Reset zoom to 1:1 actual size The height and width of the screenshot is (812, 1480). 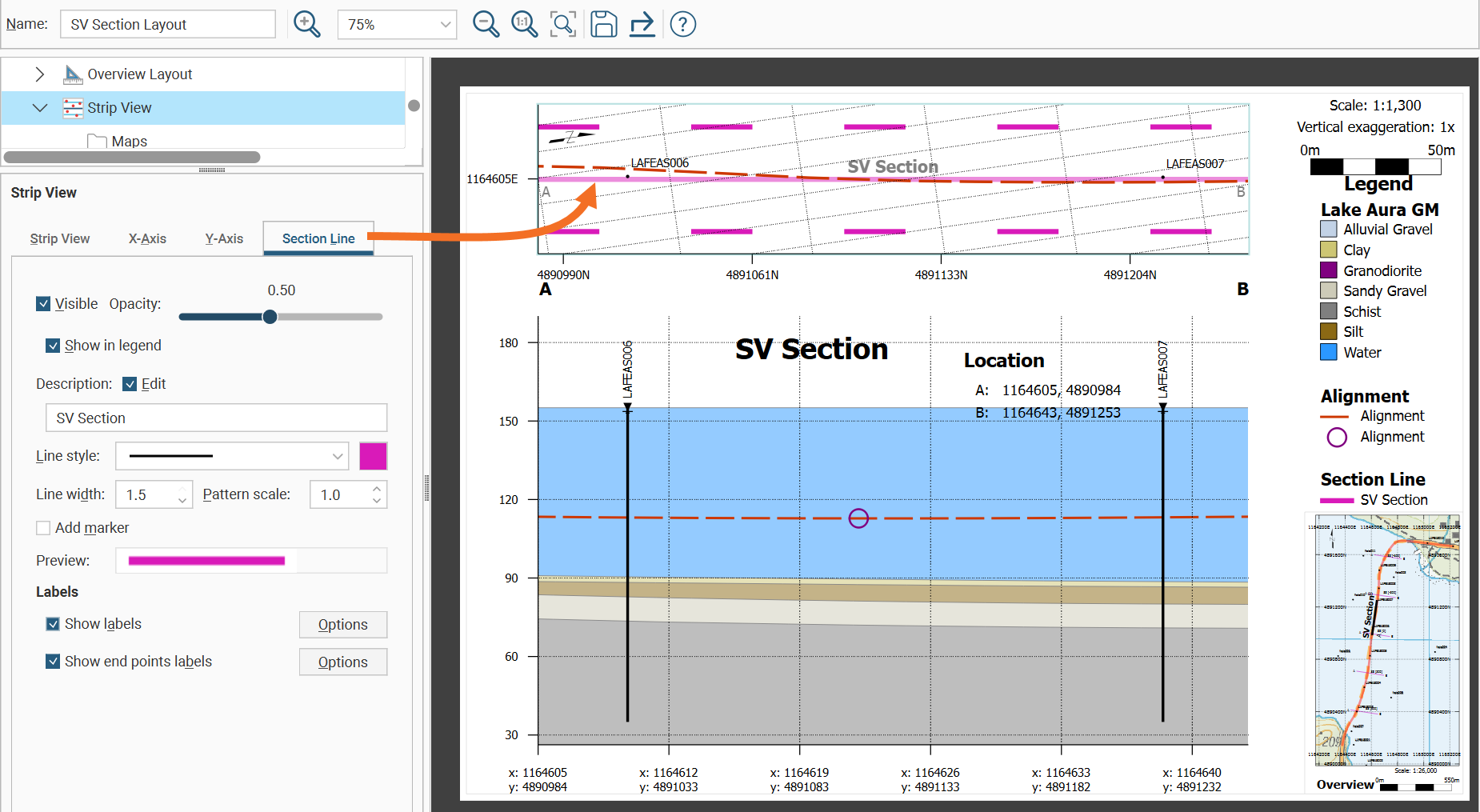524,24
